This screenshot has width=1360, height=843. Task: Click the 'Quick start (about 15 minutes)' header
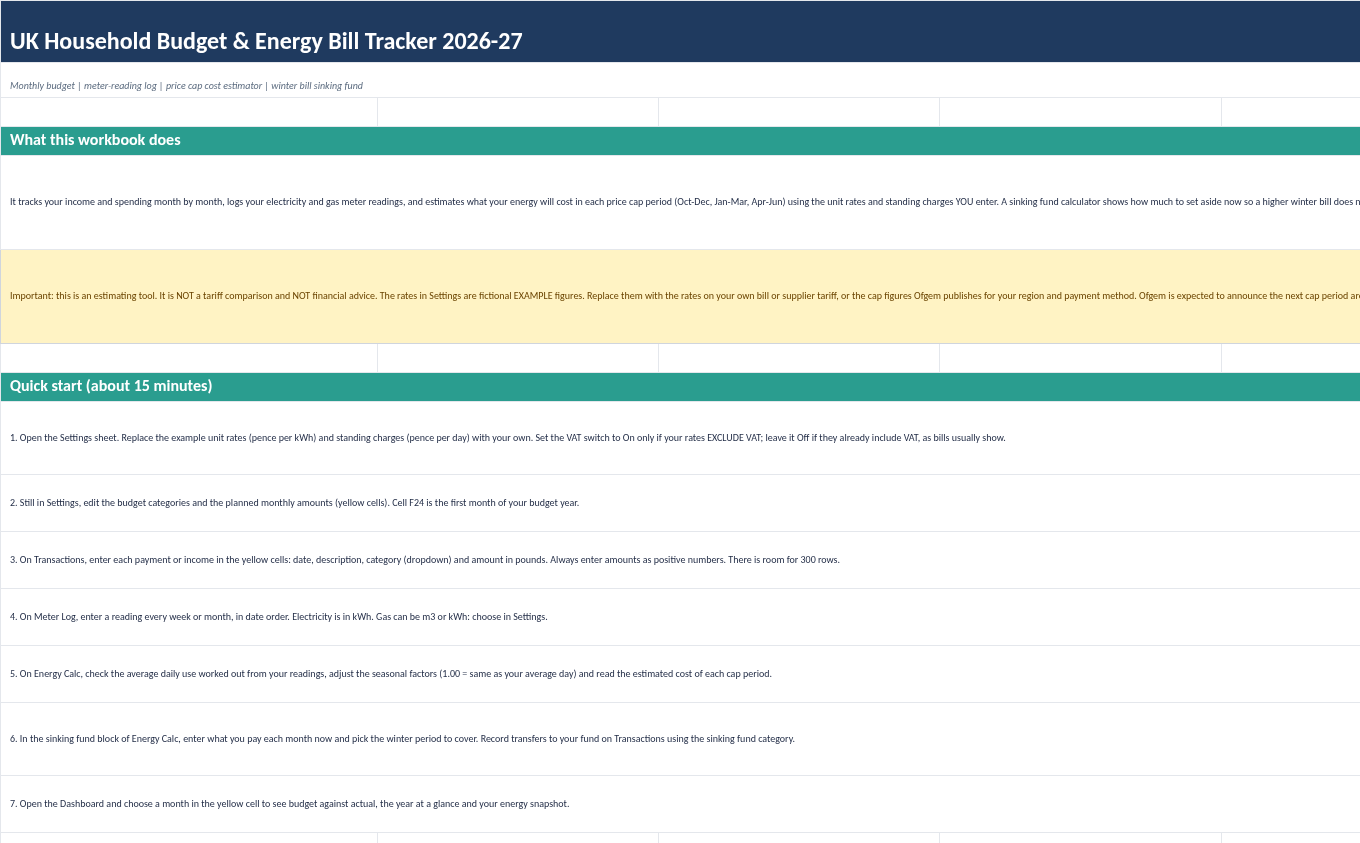click(x=680, y=386)
